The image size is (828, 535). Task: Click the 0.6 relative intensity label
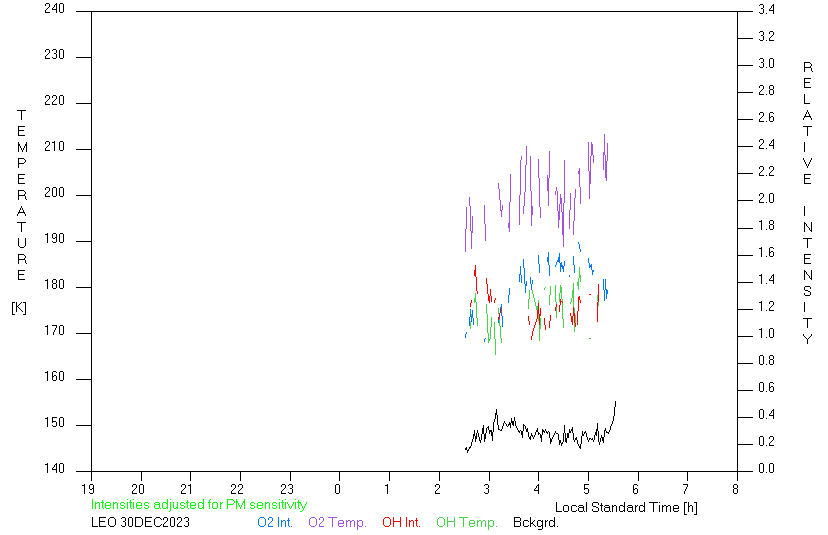[766, 387]
